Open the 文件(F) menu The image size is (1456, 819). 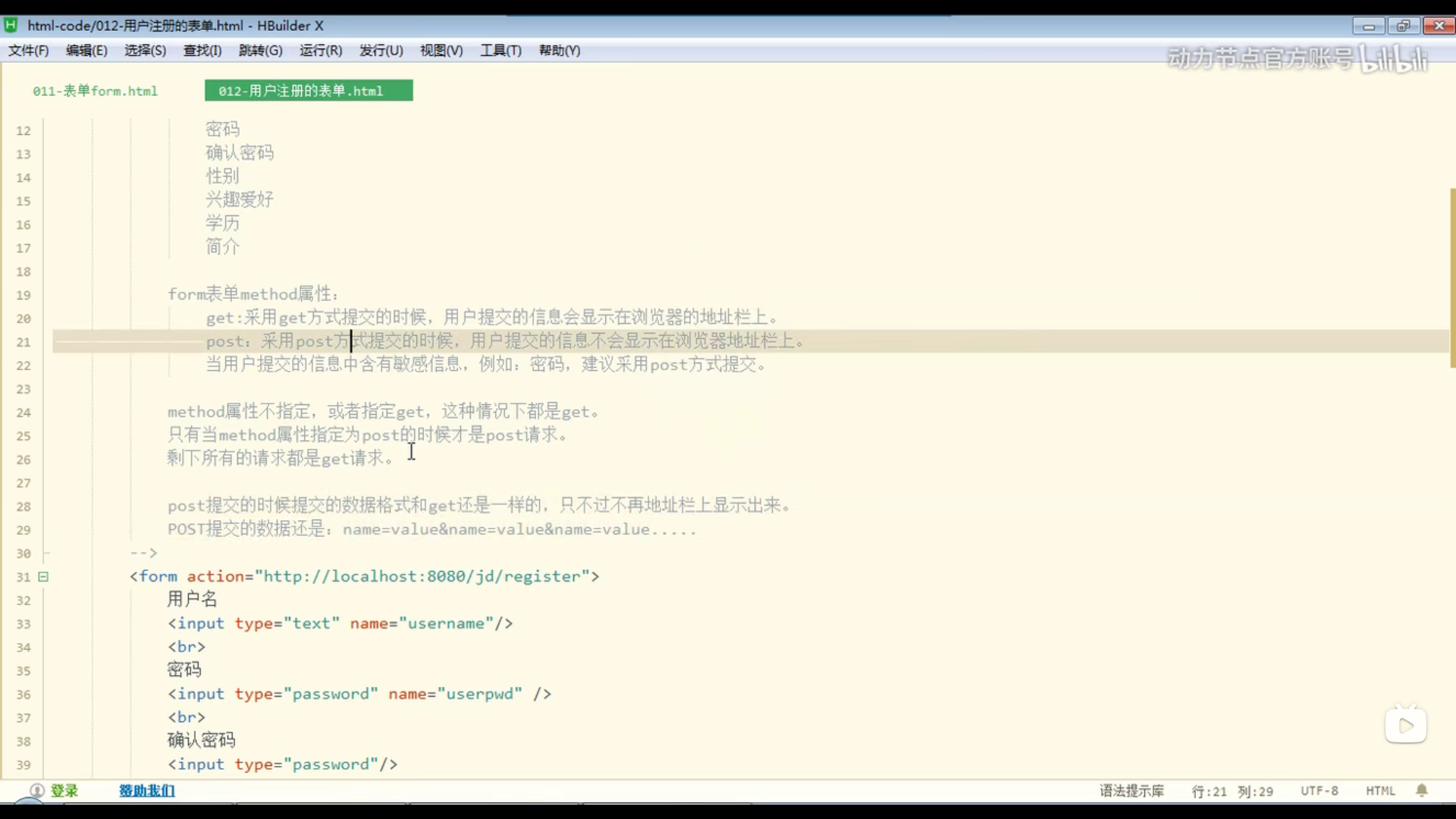[28, 50]
